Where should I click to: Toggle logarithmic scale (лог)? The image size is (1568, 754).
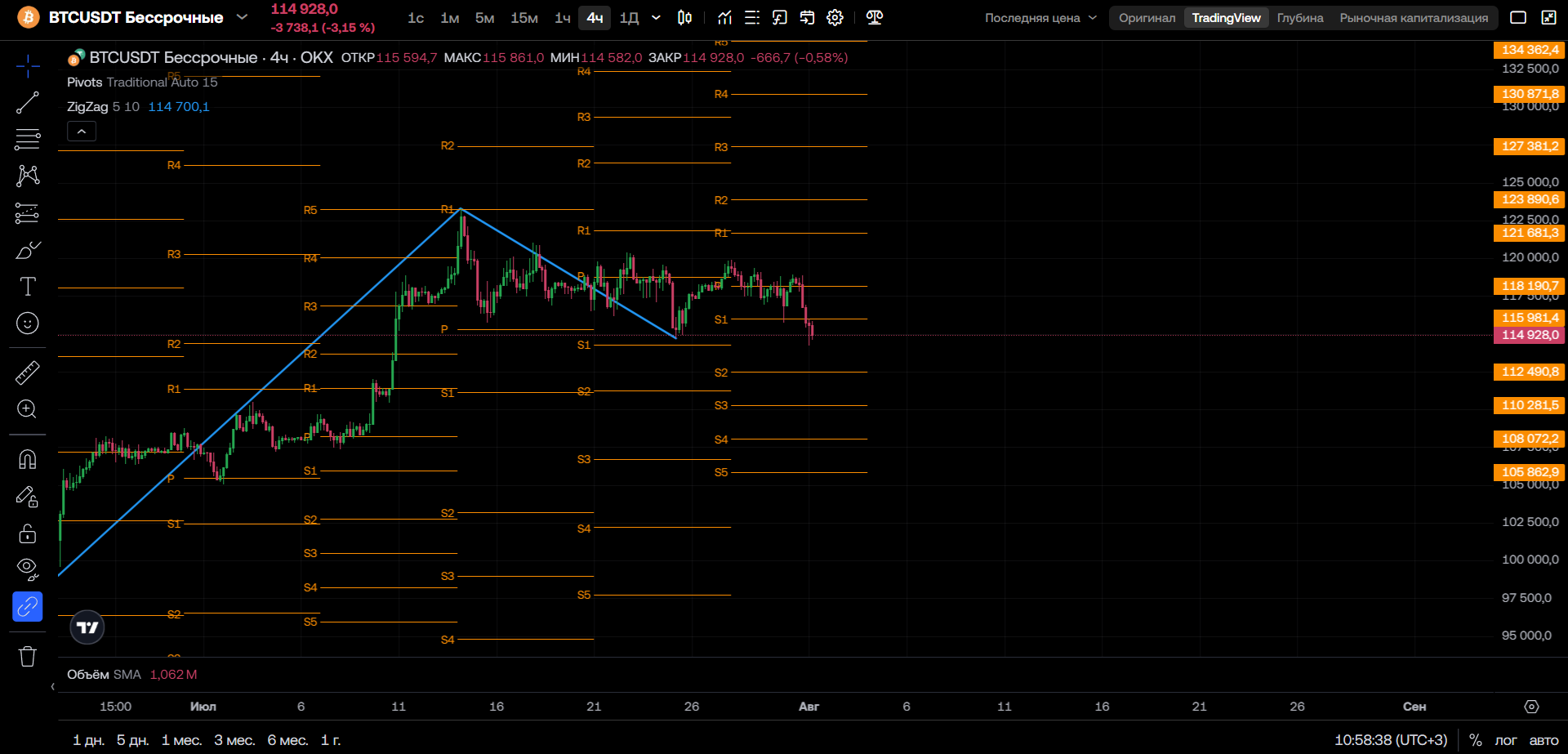(1506, 740)
